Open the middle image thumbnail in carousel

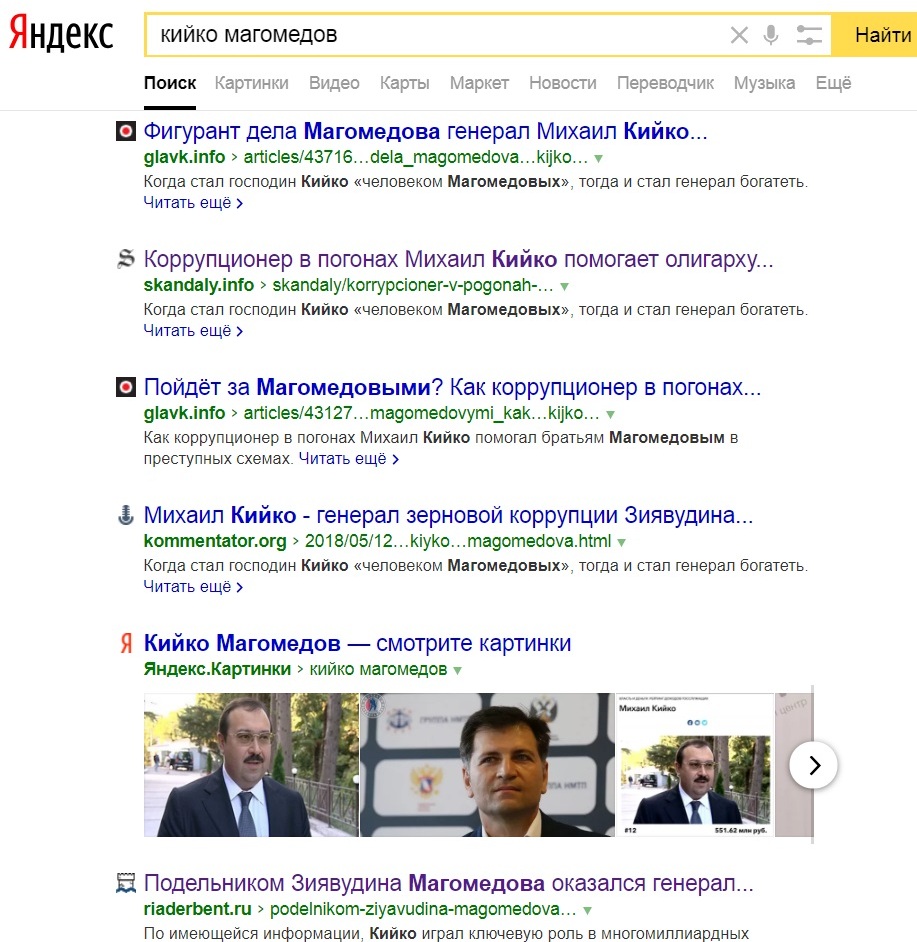tap(487, 765)
